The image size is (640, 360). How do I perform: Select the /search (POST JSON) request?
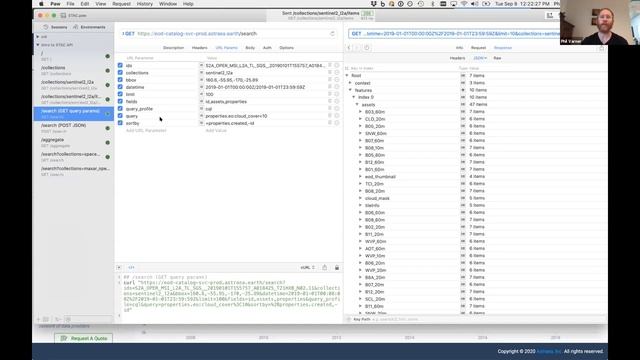point(73,128)
